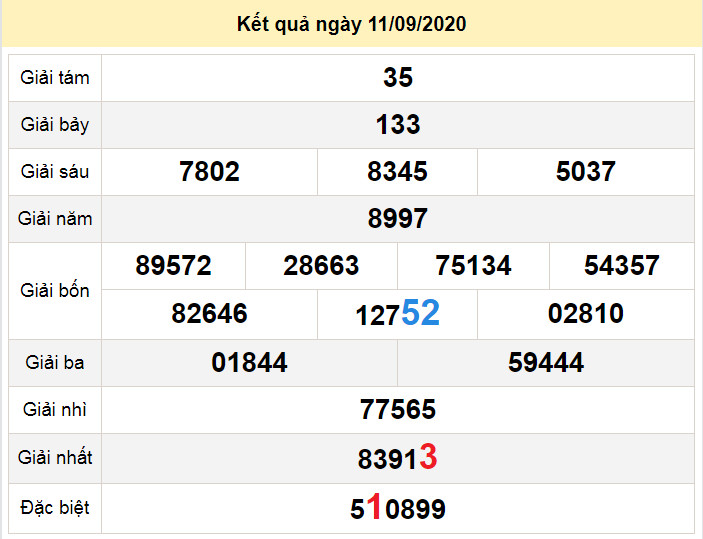Select Giải ba number 01844
This screenshot has width=703, height=539.
tap(249, 362)
